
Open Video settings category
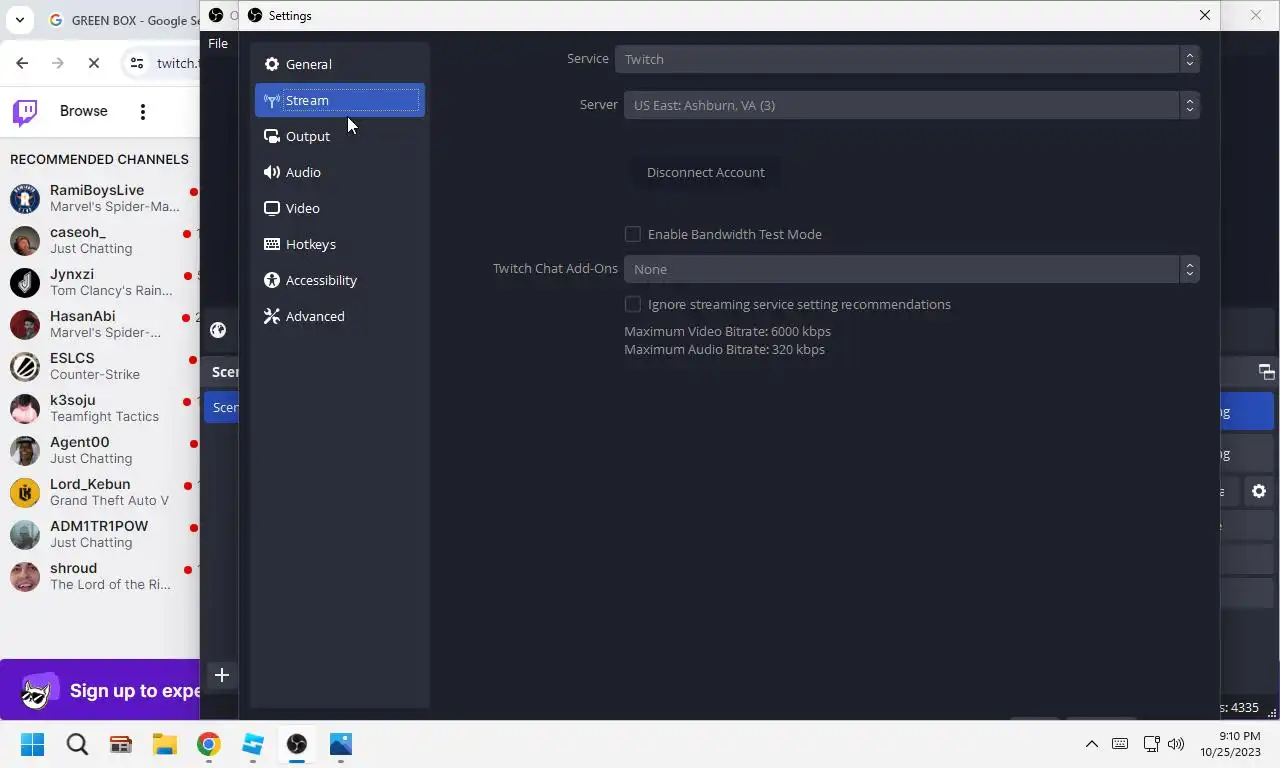click(x=340, y=208)
